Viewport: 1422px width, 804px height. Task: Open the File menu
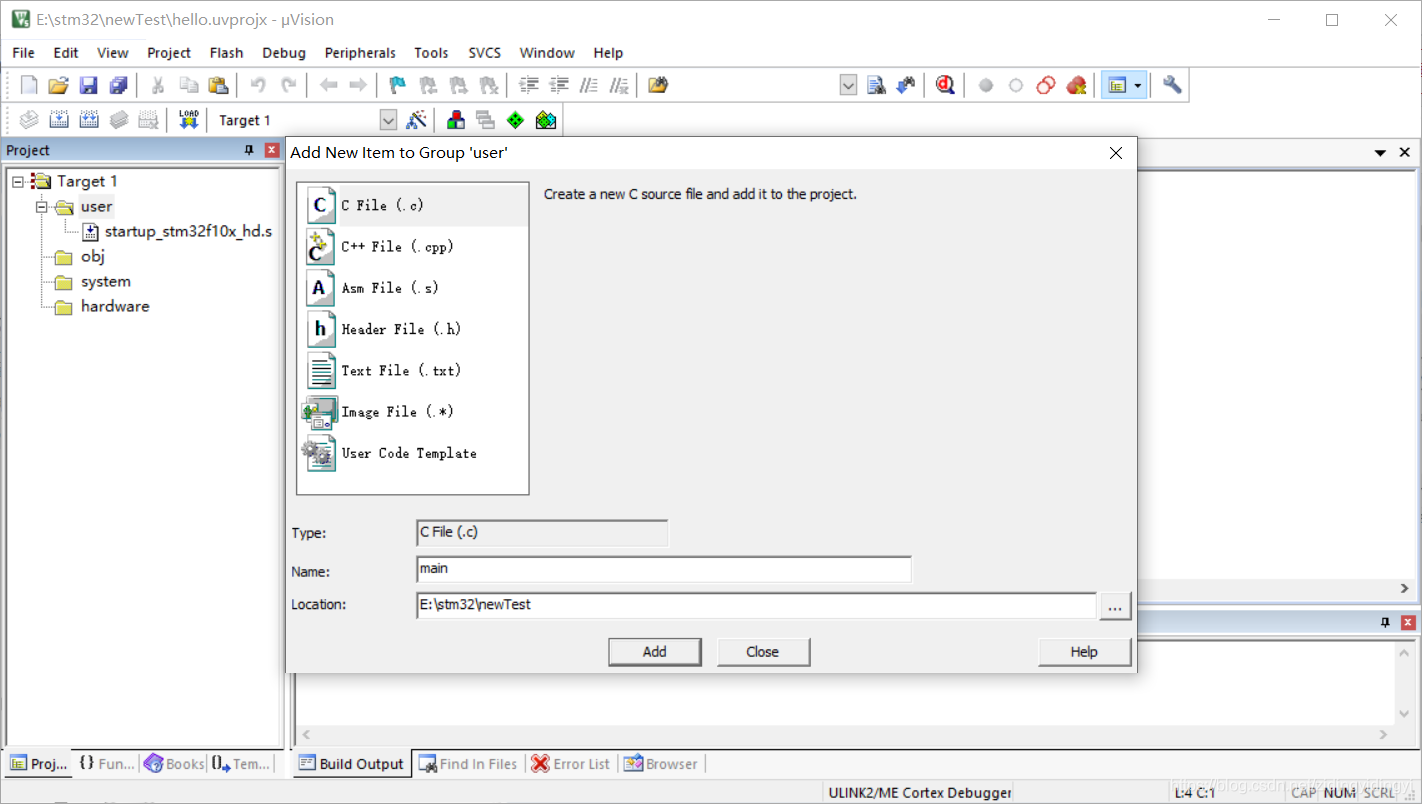(x=23, y=53)
